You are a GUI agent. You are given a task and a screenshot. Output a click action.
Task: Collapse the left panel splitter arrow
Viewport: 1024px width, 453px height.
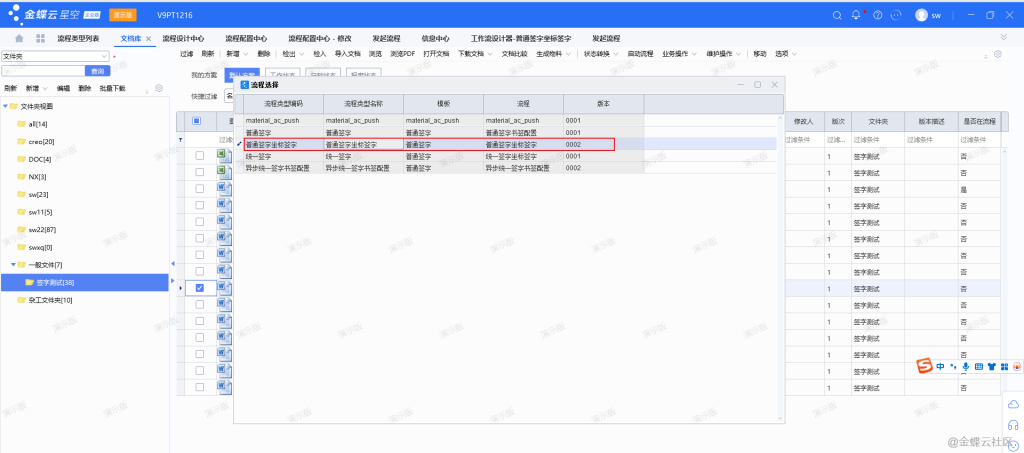click(x=172, y=263)
